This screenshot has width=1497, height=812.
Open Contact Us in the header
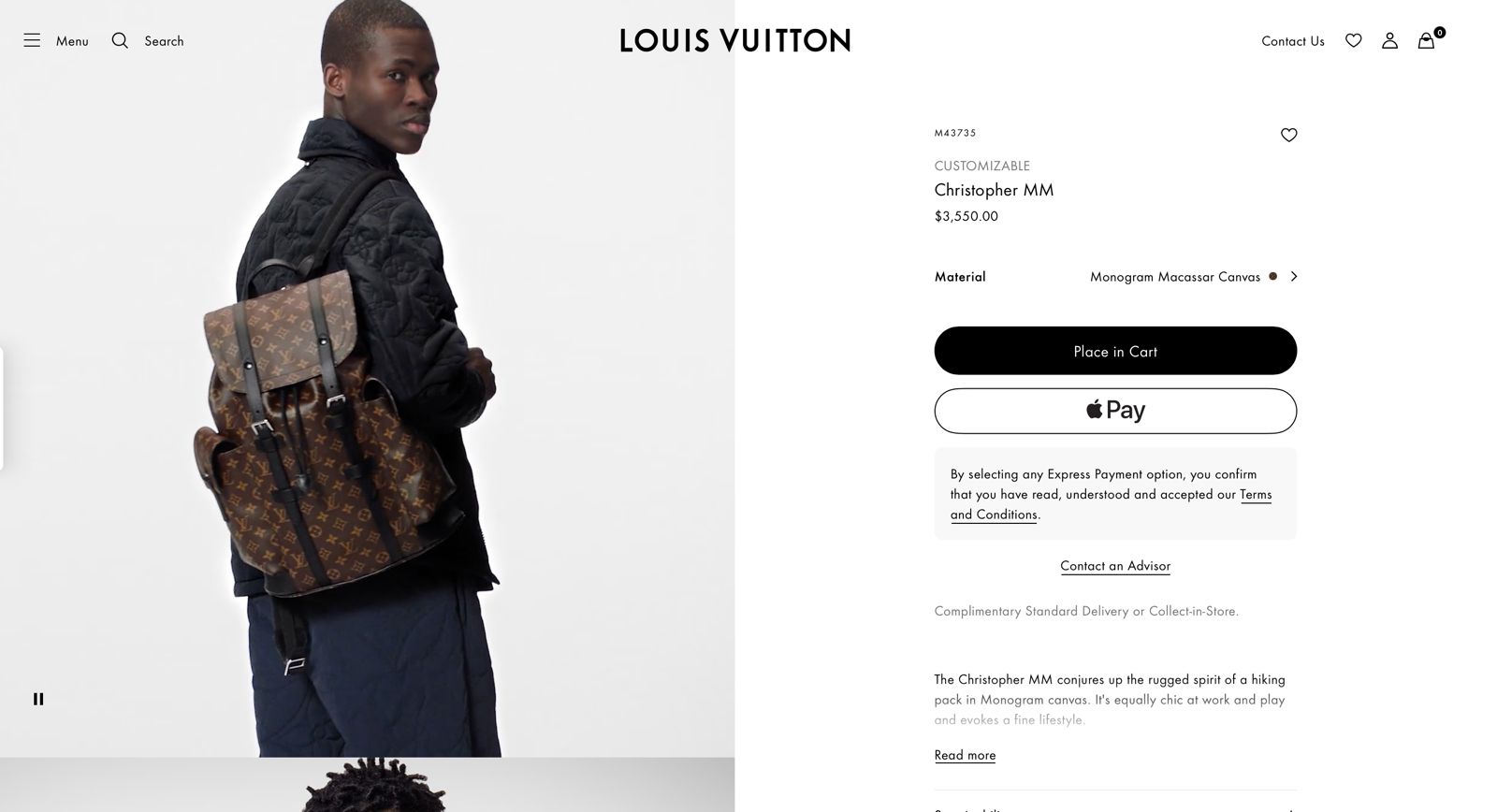pyautogui.click(x=1292, y=41)
